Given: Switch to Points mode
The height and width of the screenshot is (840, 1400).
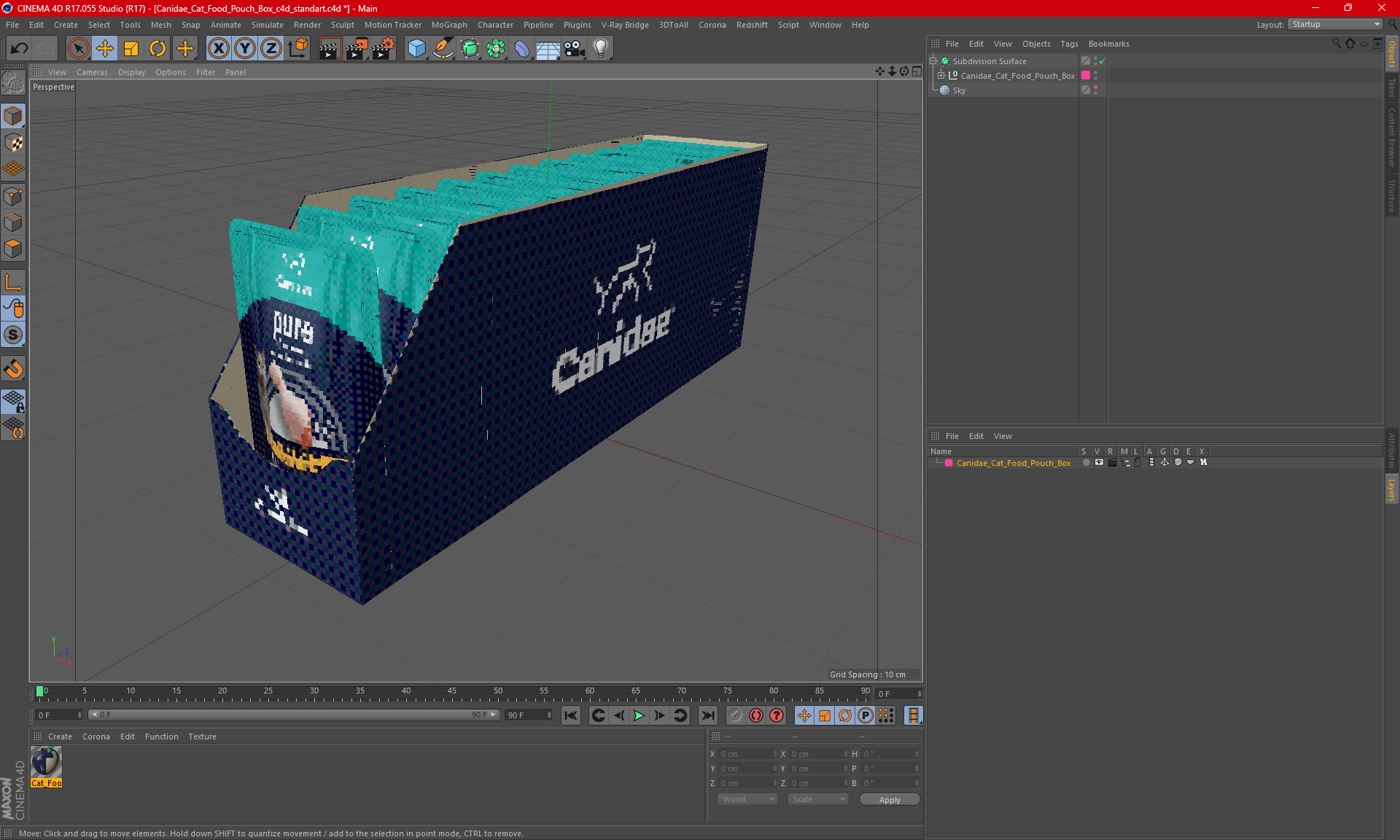Looking at the screenshot, I should (x=13, y=196).
